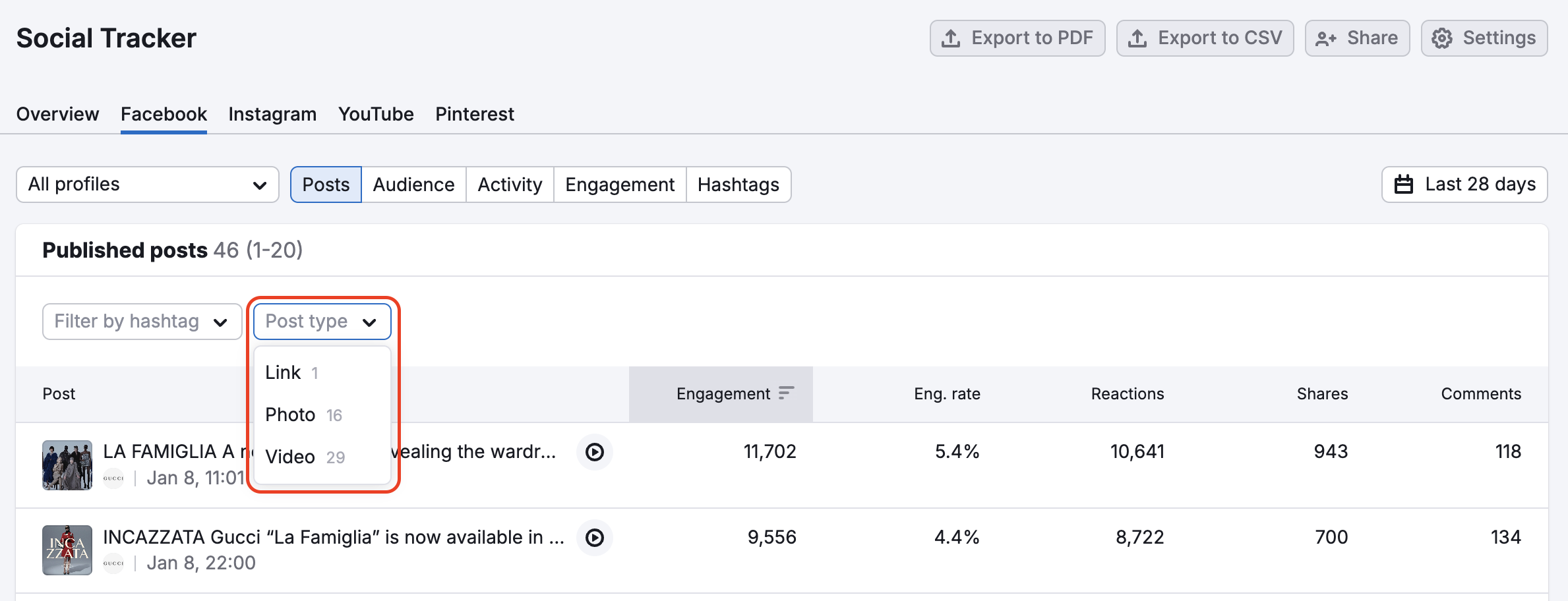Click the LA FAMIGLIA post thumbnail
1568x601 pixels.
[66, 465]
